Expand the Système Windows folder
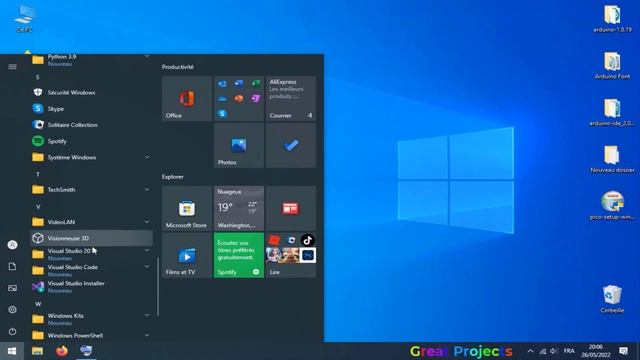 coord(91,157)
